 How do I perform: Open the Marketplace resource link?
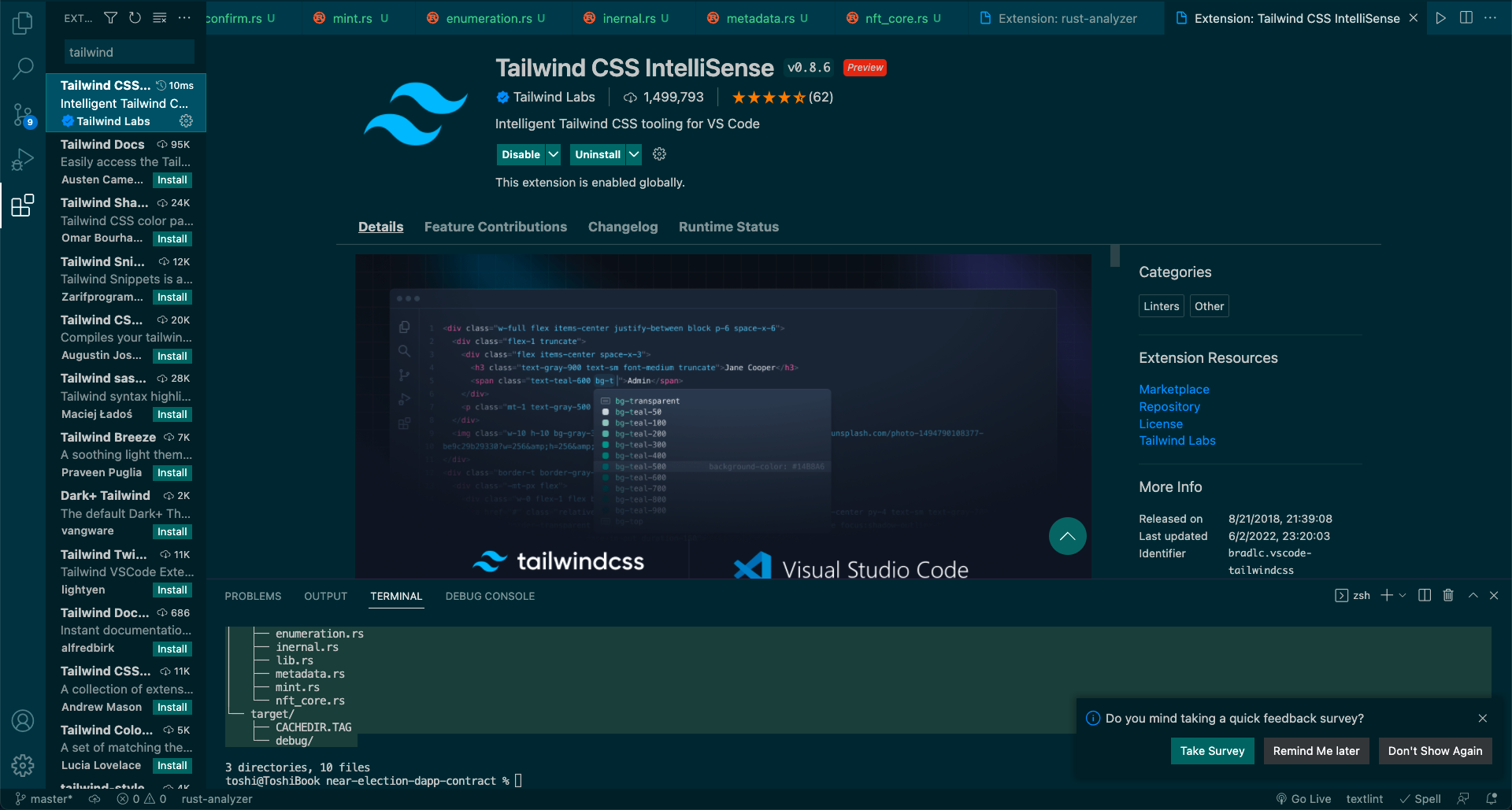coord(1173,389)
